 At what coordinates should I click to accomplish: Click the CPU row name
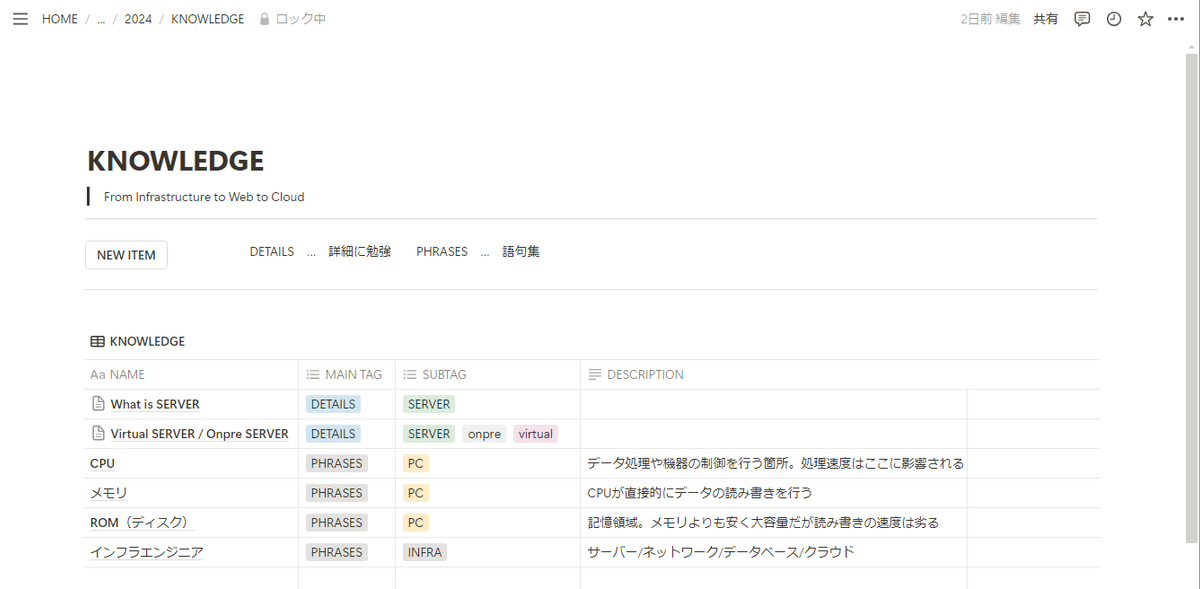click(102, 463)
